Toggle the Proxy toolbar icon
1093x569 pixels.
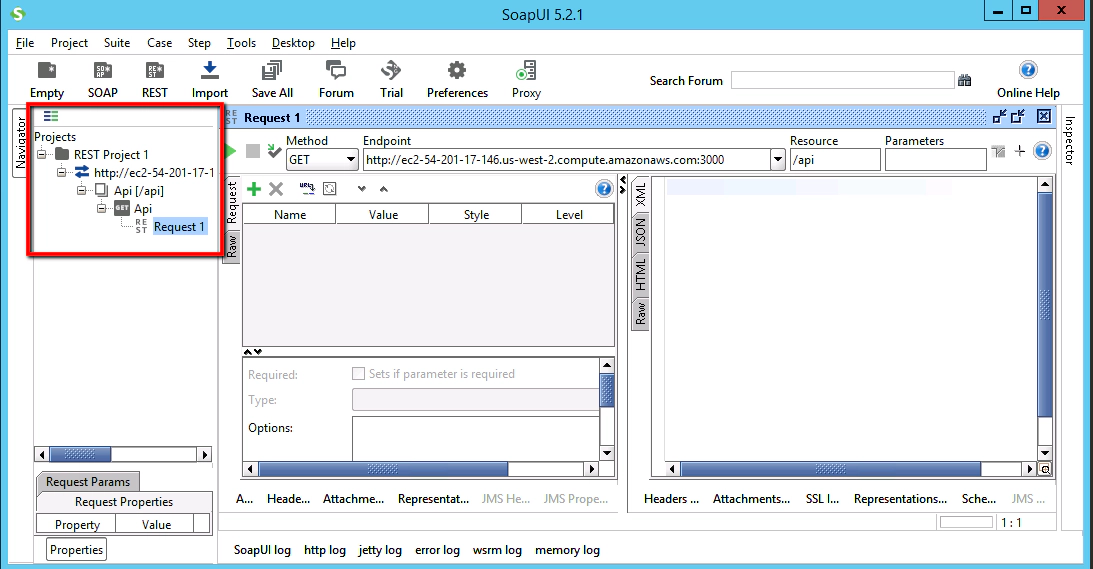[526, 71]
